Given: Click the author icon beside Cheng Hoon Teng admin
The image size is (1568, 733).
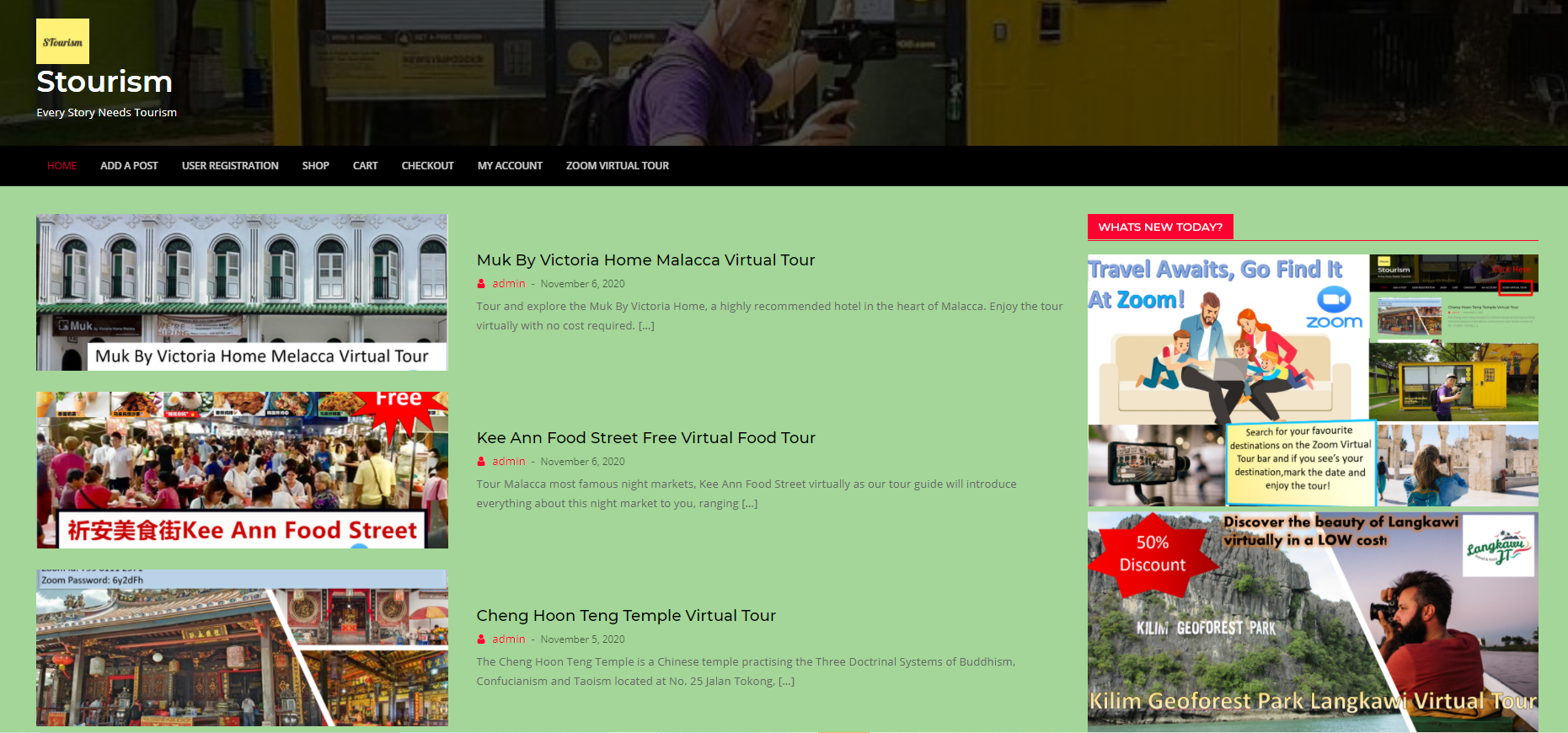Looking at the screenshot, I should (x=481, y=639).
